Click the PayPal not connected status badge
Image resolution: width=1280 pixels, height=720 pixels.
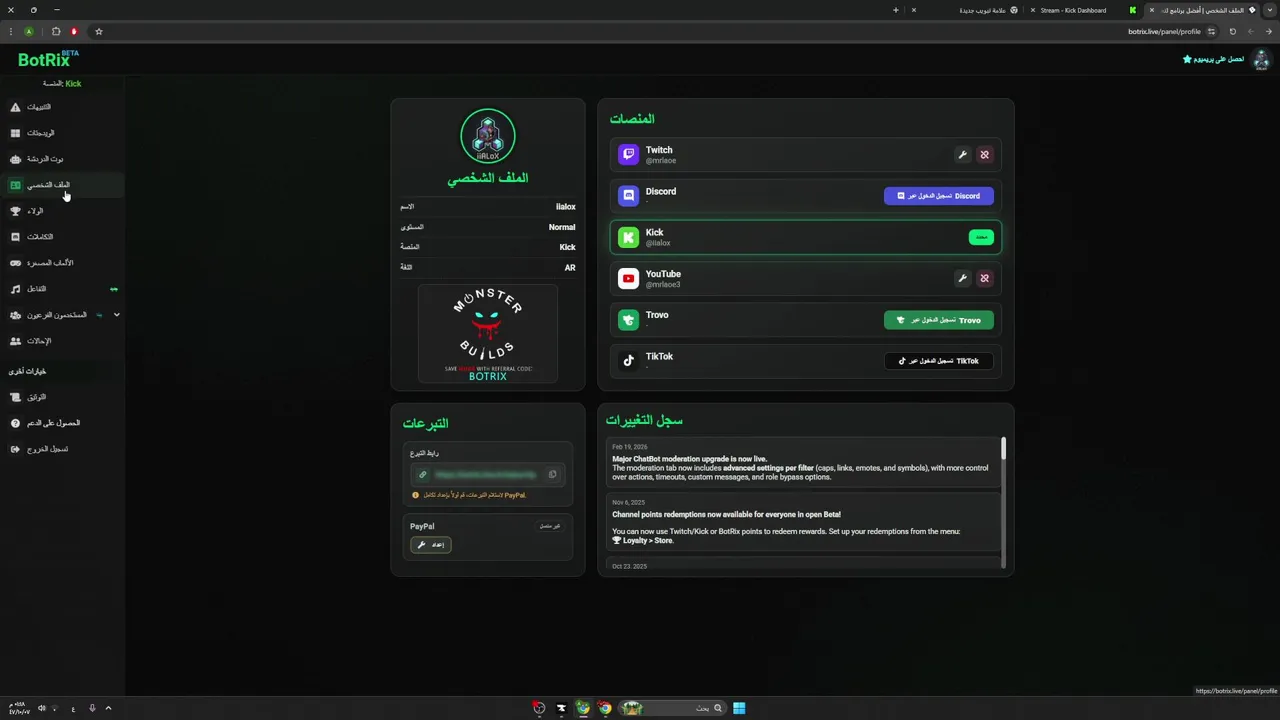click(549, 526)
